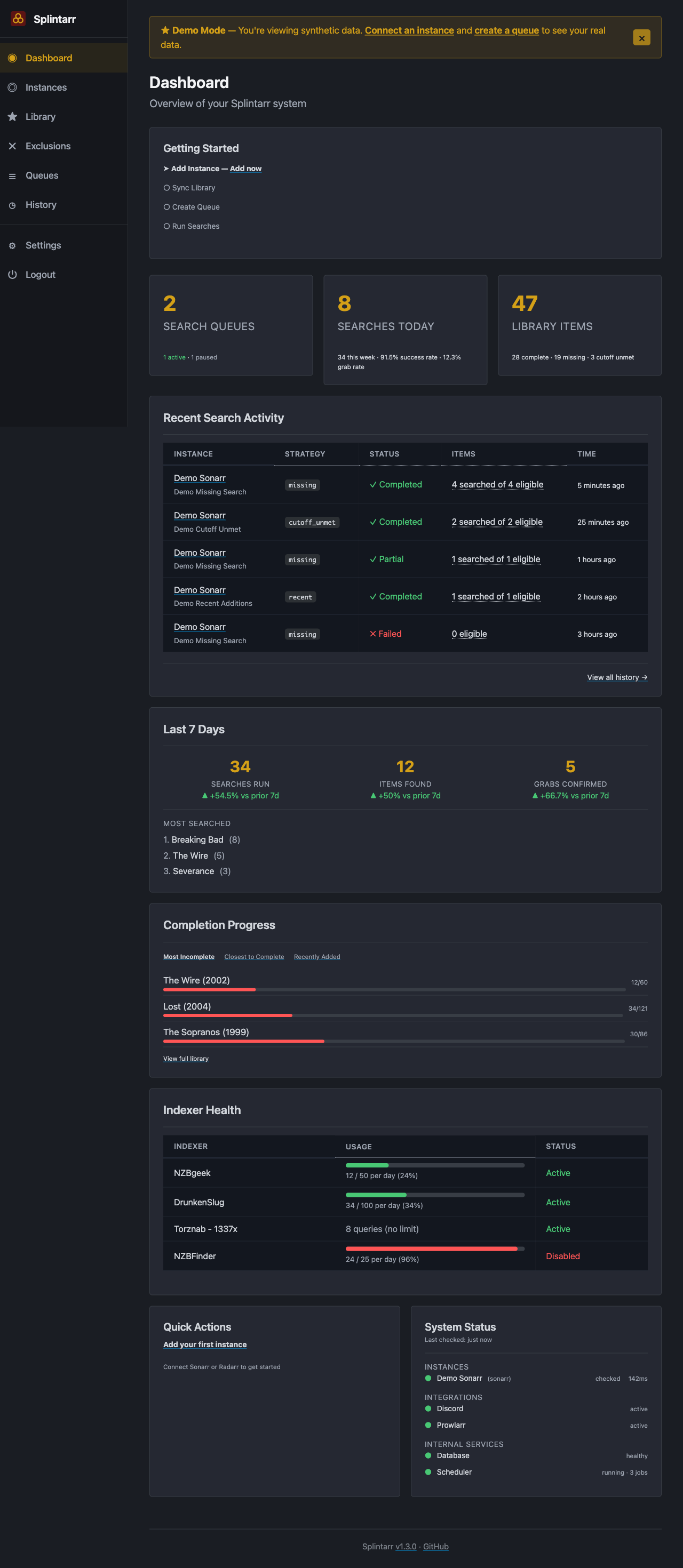Click Lost (2004) progress bar
This screenshot has width=683, height=1568.
393,1015
